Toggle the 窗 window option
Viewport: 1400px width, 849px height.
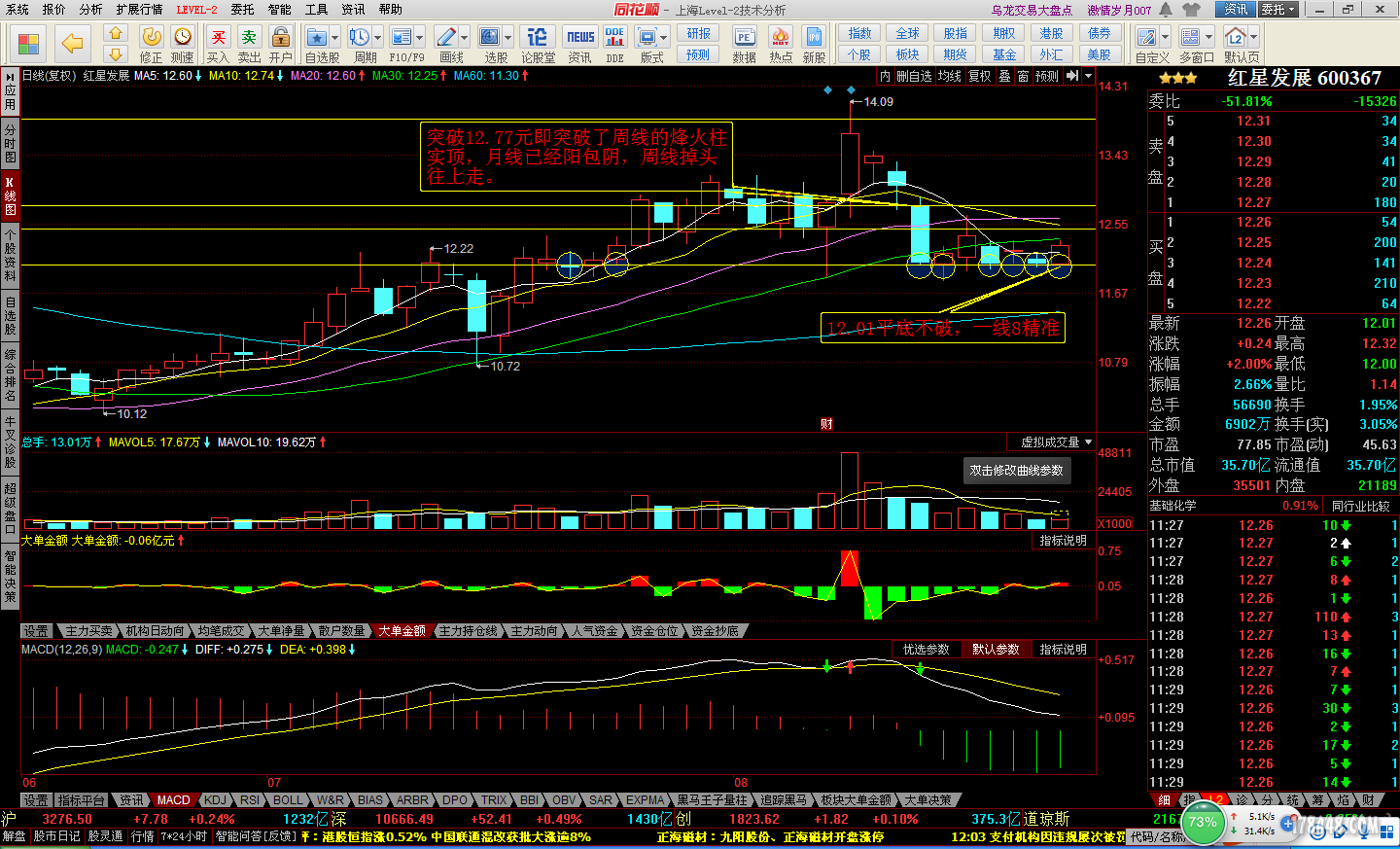coord(1023,76)
